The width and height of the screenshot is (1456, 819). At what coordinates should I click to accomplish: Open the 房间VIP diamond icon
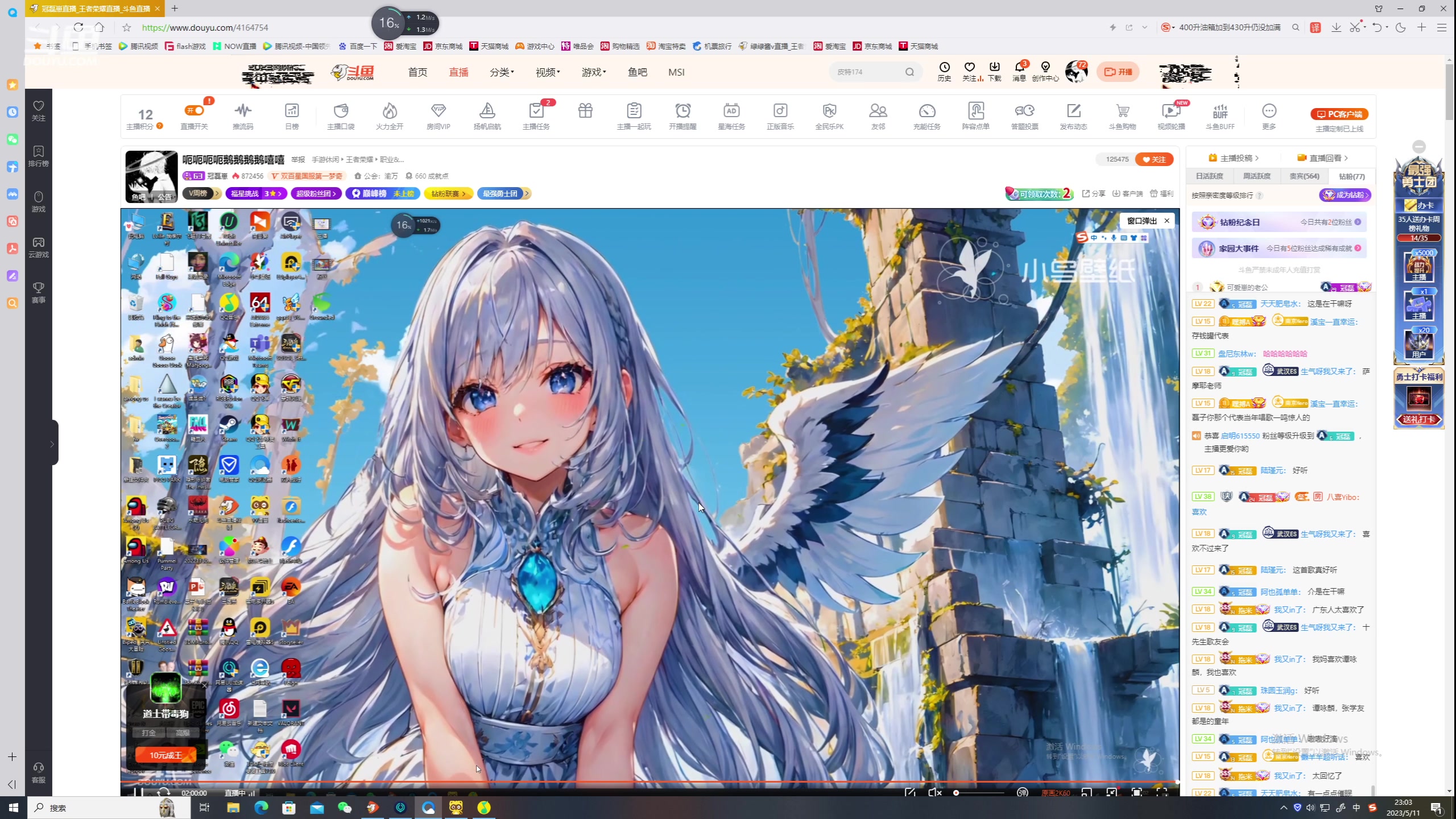tap(439, 110)
